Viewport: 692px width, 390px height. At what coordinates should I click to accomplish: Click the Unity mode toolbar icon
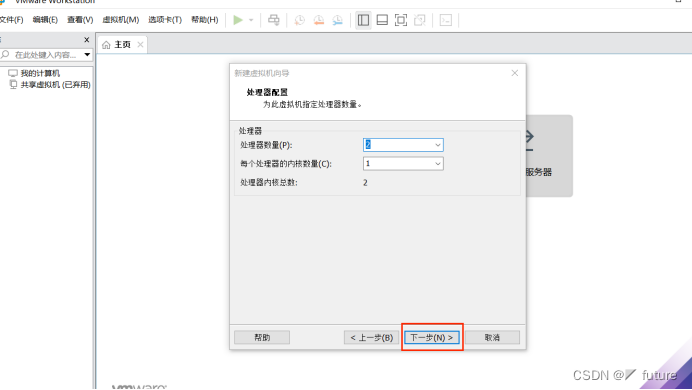coord(420,20)
